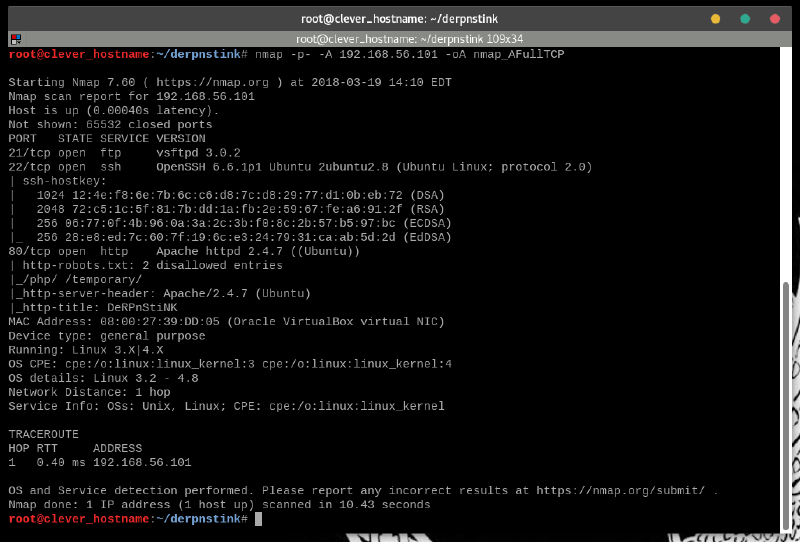Click the 'http-robots.txt: 2 disallowed entries' line
The width and height of the screenshot is (800, 542).
pos(145,265)
